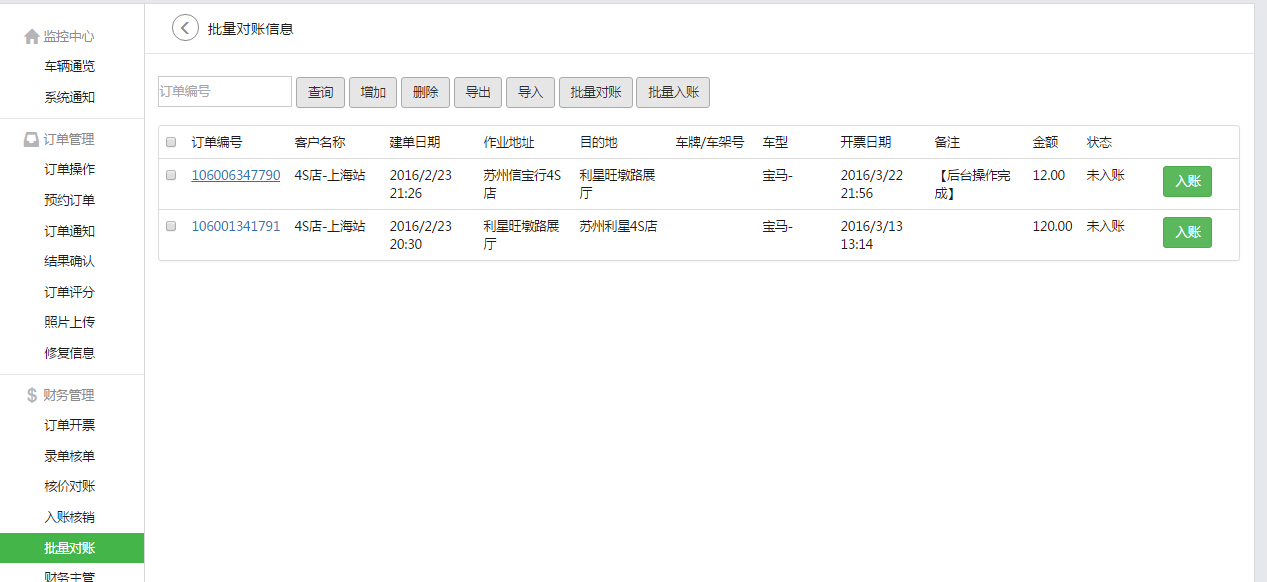Check the box for order 106001341791
The image size is (1267, 582).
click(171, 226)
